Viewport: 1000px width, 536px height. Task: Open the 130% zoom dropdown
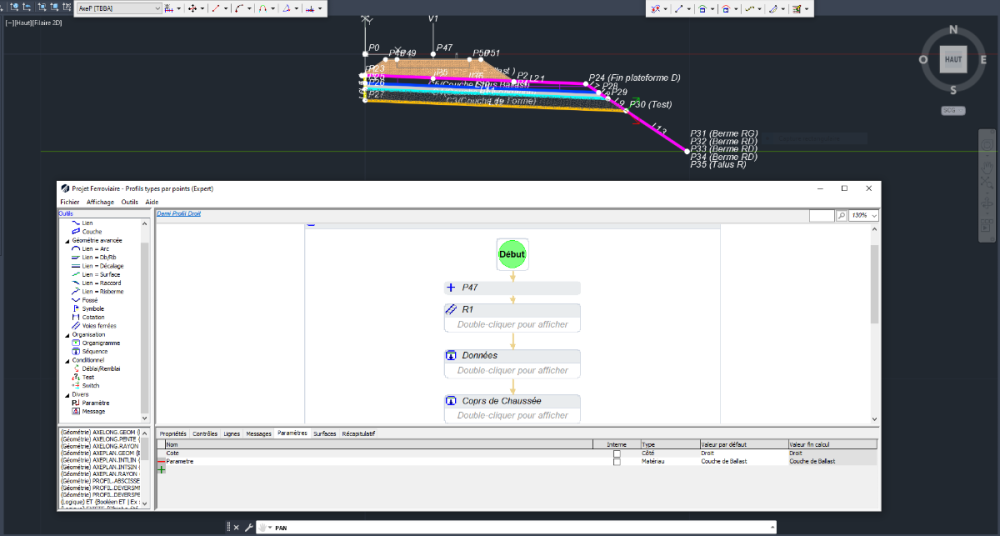point(864,216)
